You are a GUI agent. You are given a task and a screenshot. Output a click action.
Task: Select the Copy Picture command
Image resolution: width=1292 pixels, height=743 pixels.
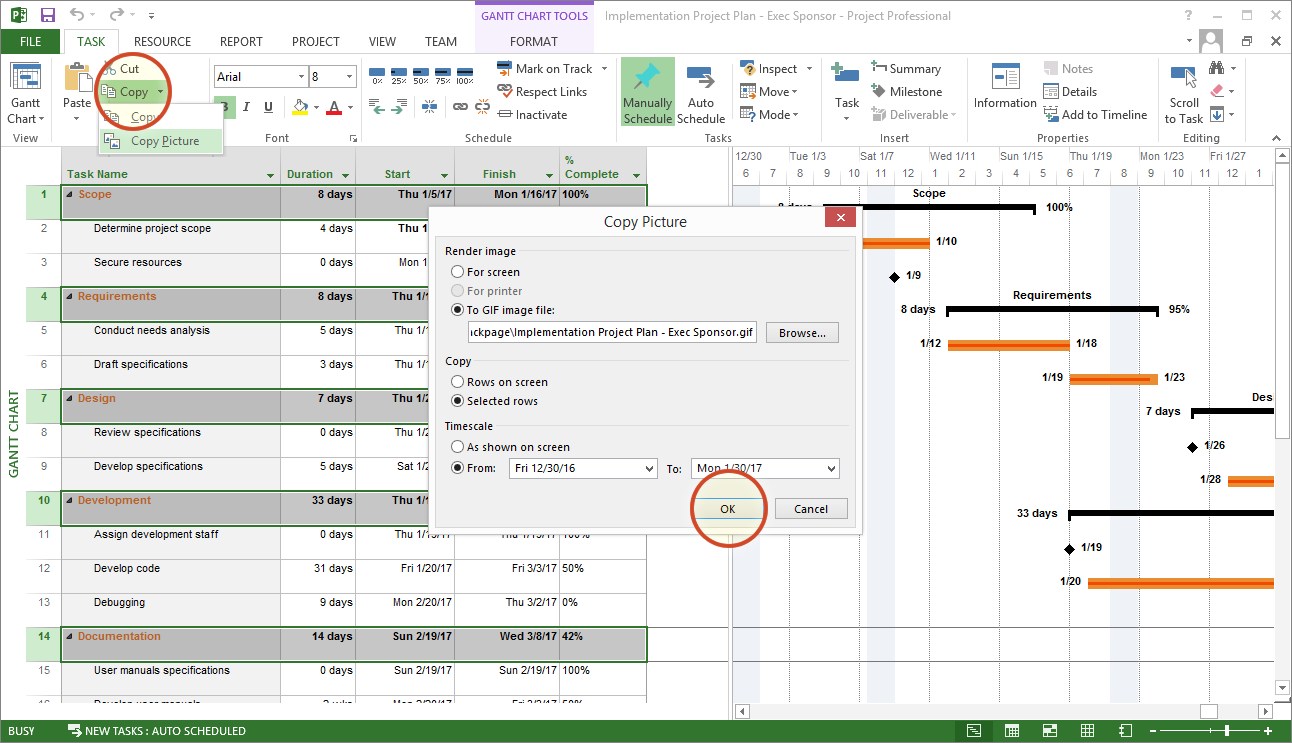160,141
